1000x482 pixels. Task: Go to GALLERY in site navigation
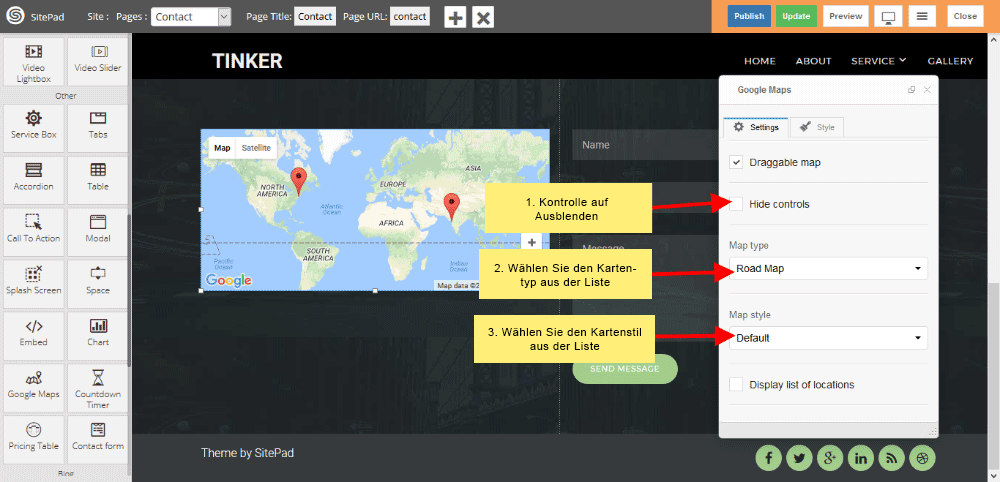pos(950,61)
